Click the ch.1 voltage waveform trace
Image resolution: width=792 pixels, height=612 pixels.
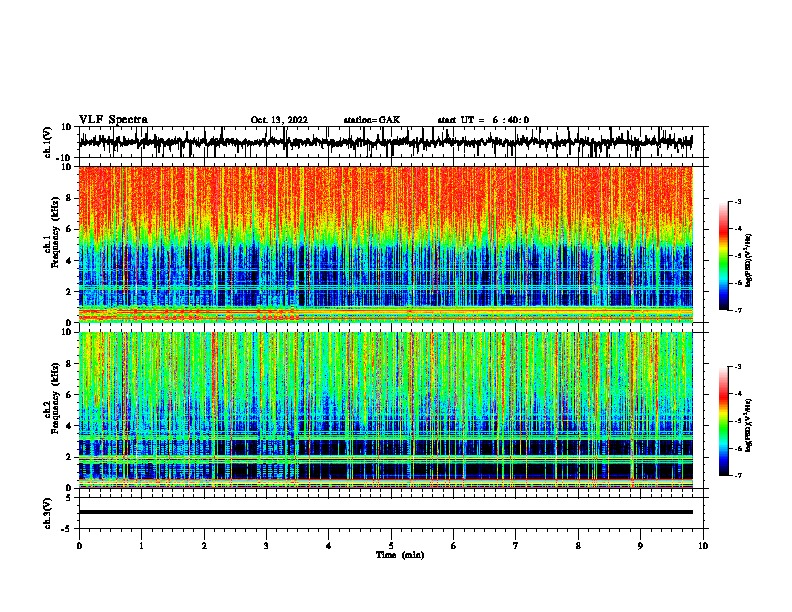pyautogui.click(x=385, y=142)
